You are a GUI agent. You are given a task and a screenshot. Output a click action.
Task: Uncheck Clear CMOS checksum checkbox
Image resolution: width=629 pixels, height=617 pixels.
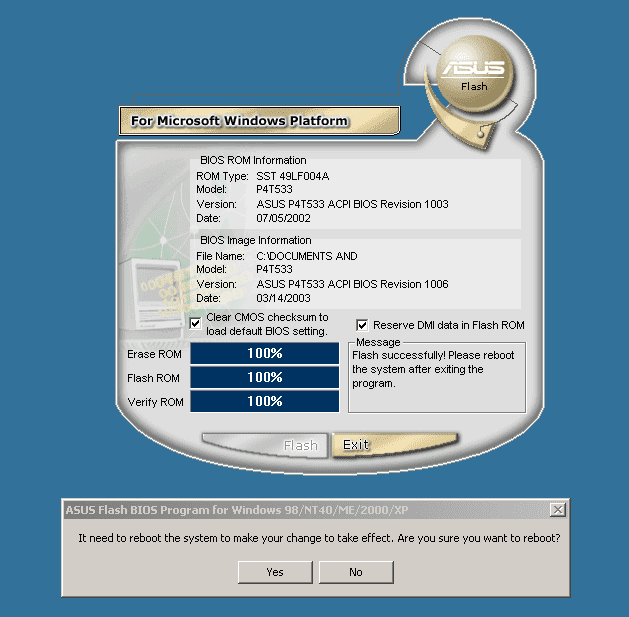pyautogui.click(x=195, y=323)
